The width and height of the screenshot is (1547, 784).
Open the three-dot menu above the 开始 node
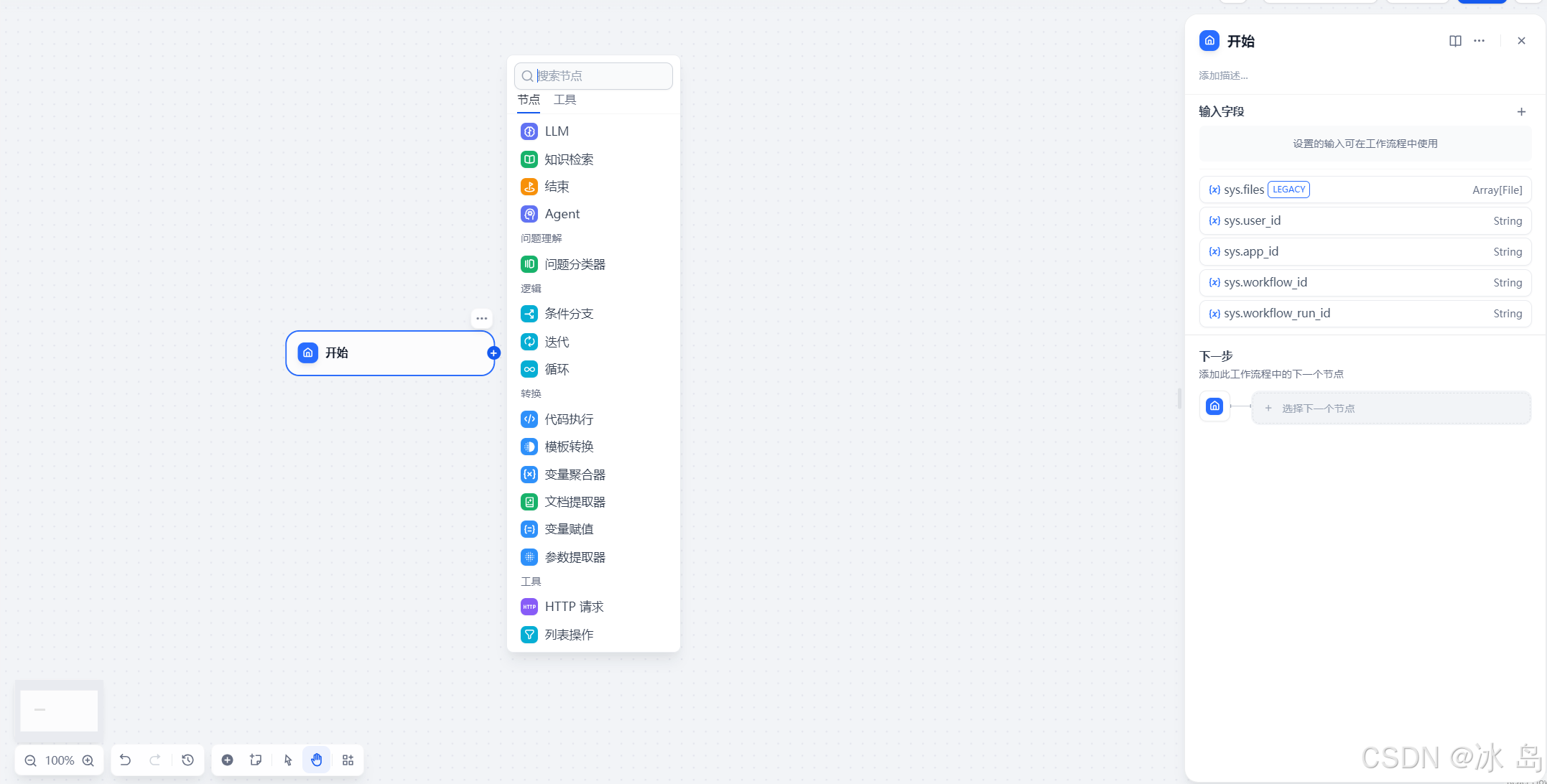[x=482, y=318]
